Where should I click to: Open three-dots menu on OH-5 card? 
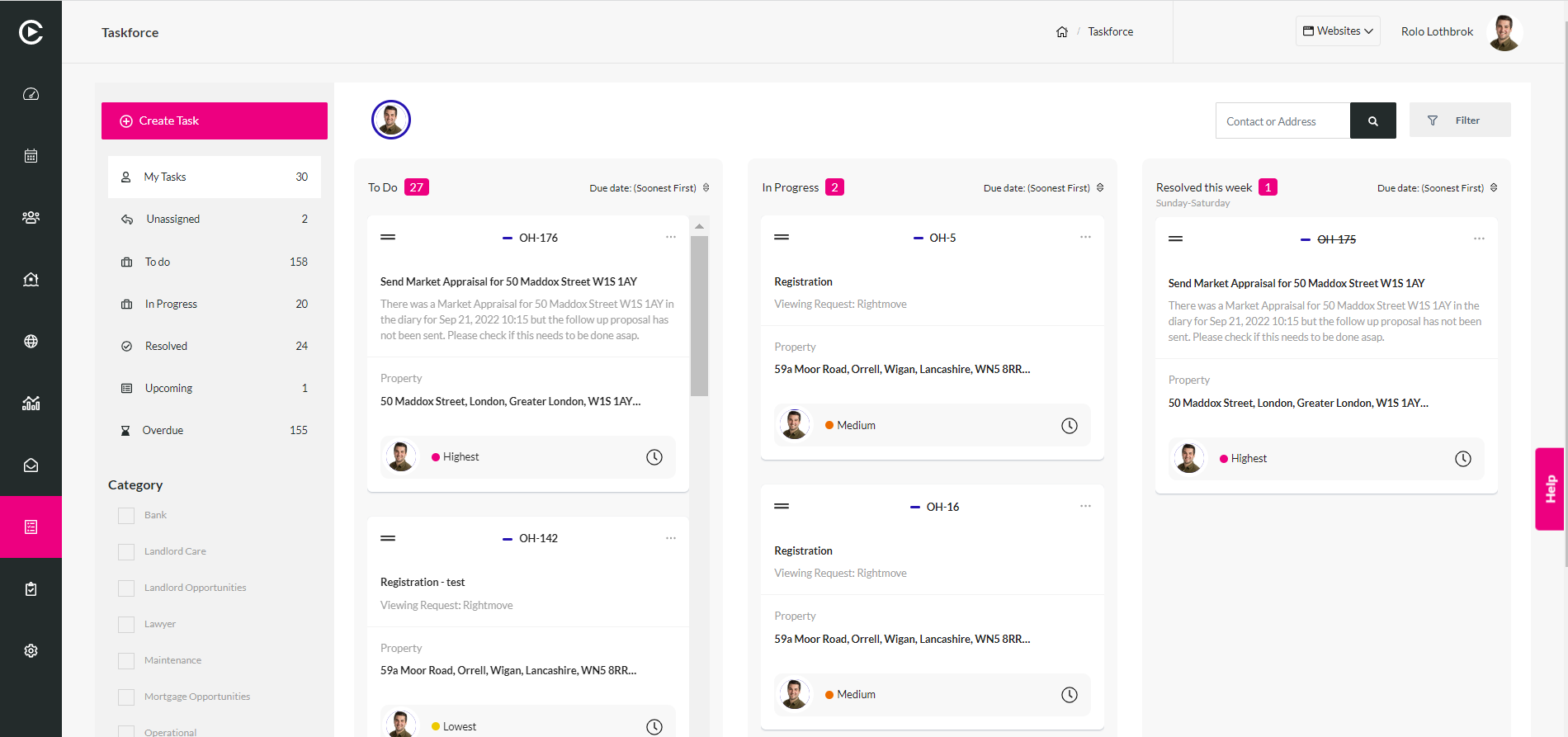(1085, 238)
